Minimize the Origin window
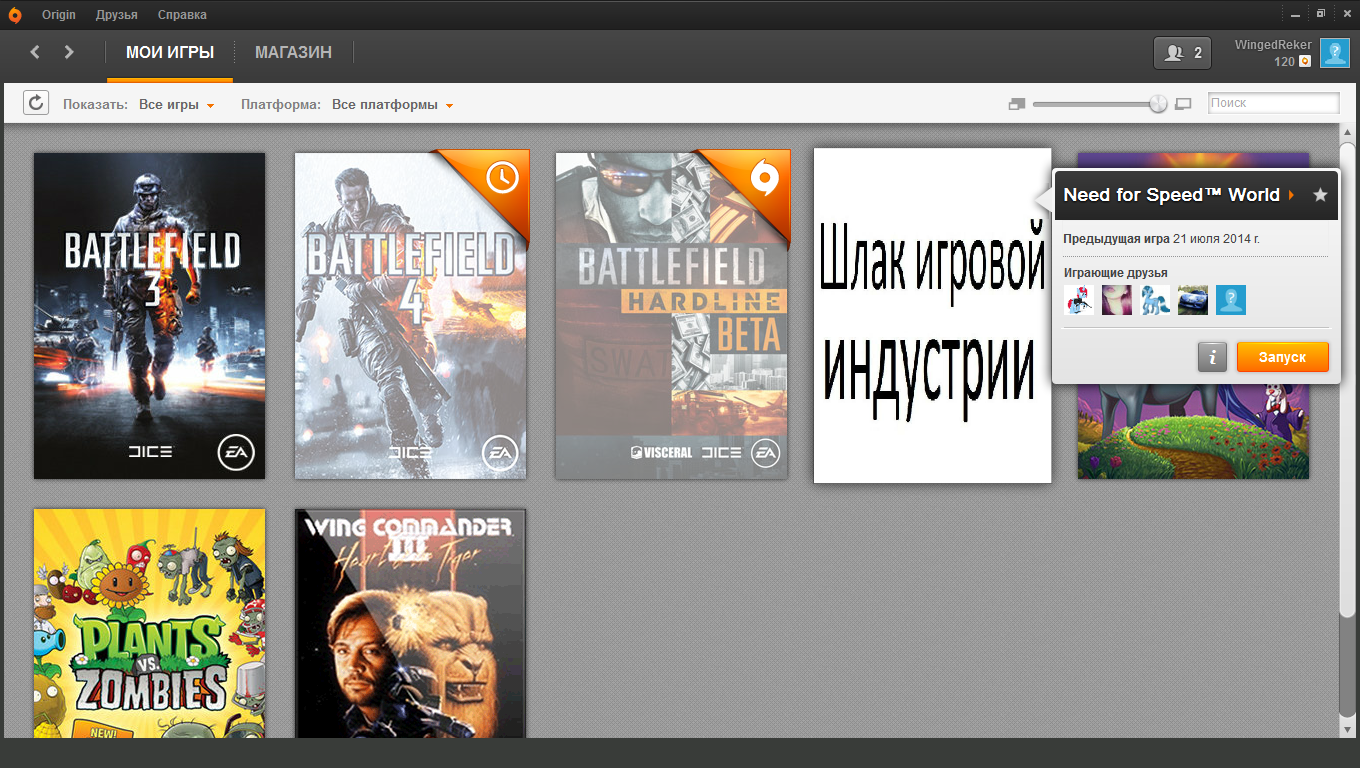The image size is (1360, 768). [1296, 14]
